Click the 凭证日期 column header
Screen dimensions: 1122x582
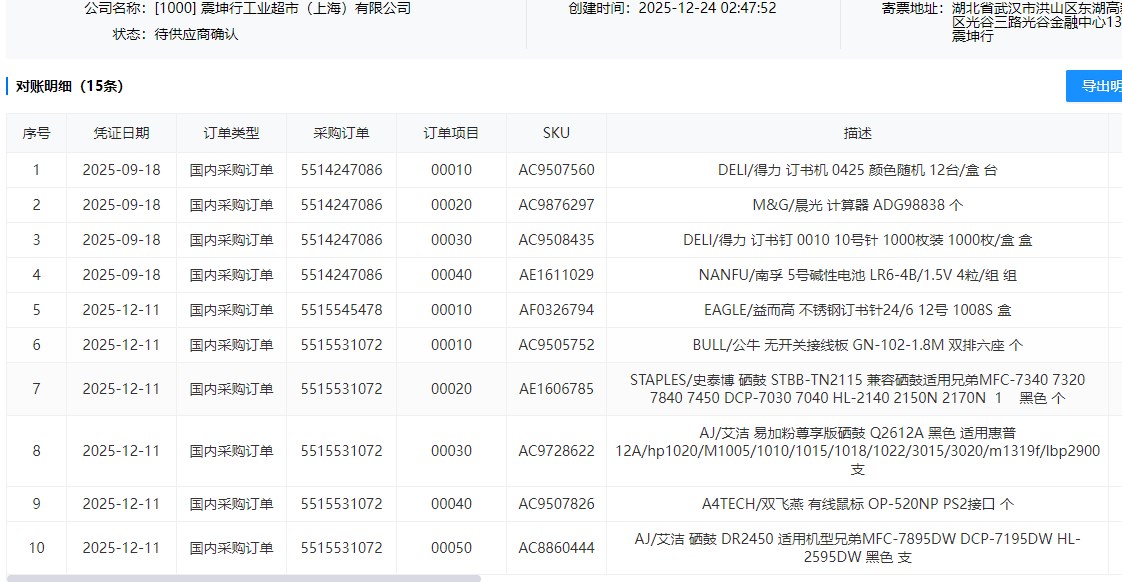pyautogui.click(x=121, y=133)
